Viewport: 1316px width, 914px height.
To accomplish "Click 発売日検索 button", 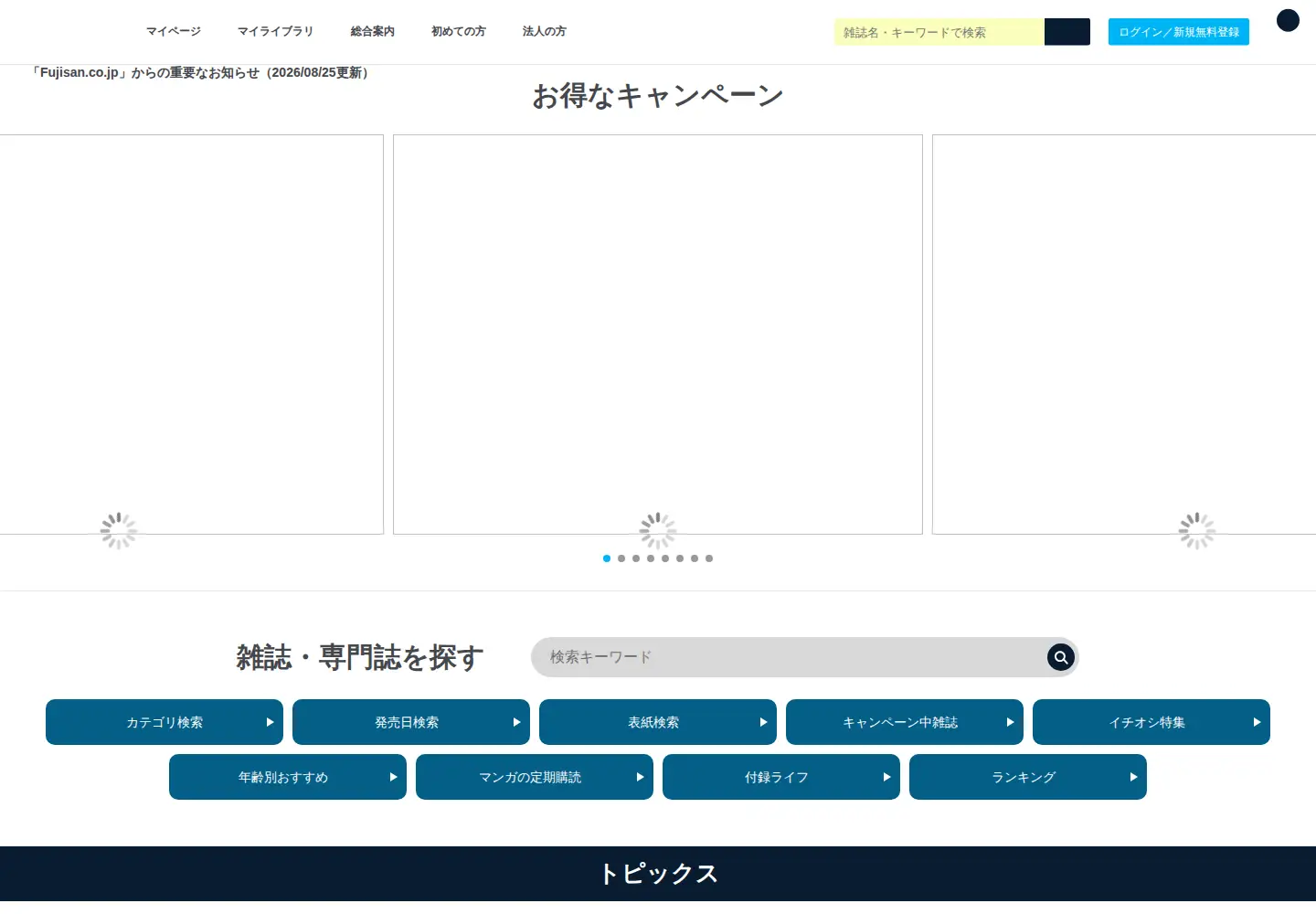I will tap(411, 722).
